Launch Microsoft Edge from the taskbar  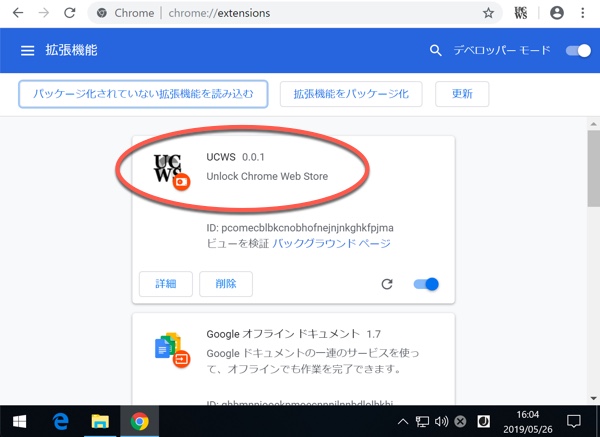point(60,422)
